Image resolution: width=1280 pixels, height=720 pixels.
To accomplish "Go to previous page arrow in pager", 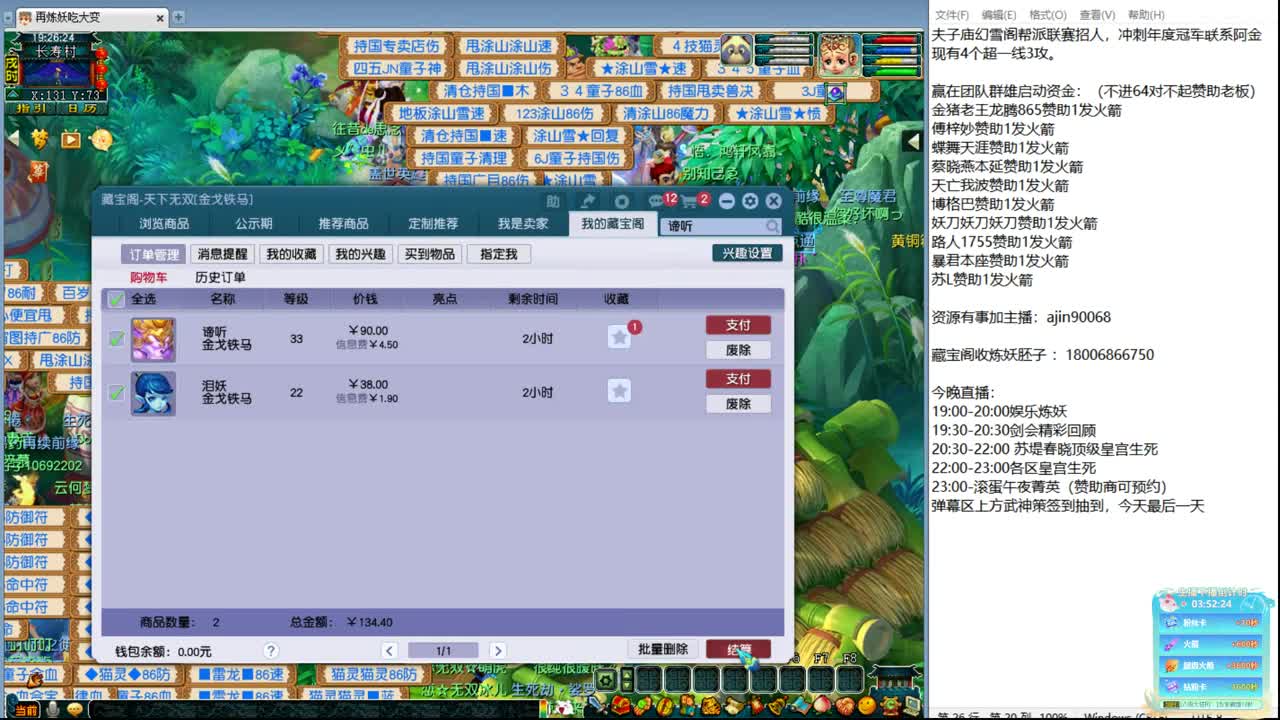I will click(x=390, y=651).
